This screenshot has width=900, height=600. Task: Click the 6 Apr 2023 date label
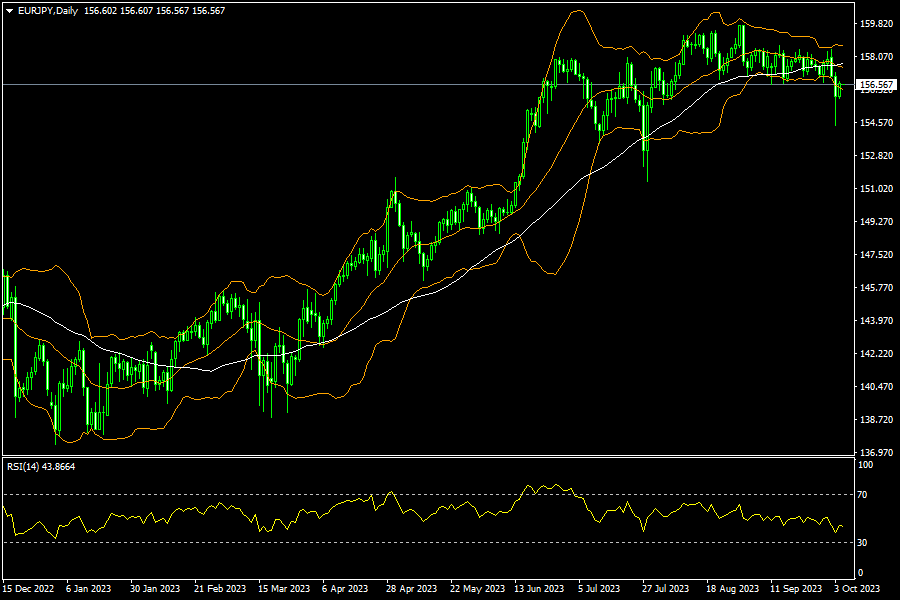pos(345,589)
